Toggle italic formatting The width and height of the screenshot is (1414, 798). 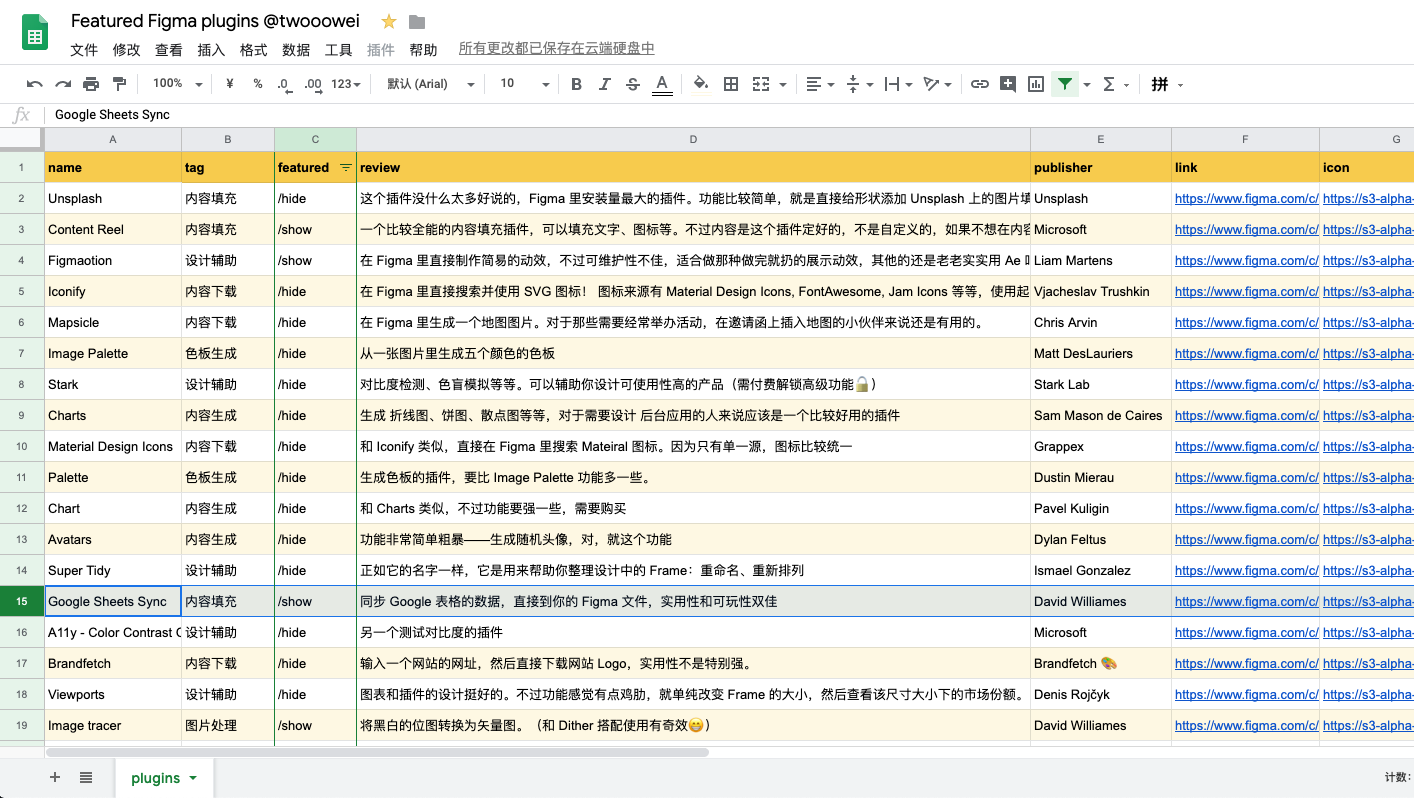(604, 84)
